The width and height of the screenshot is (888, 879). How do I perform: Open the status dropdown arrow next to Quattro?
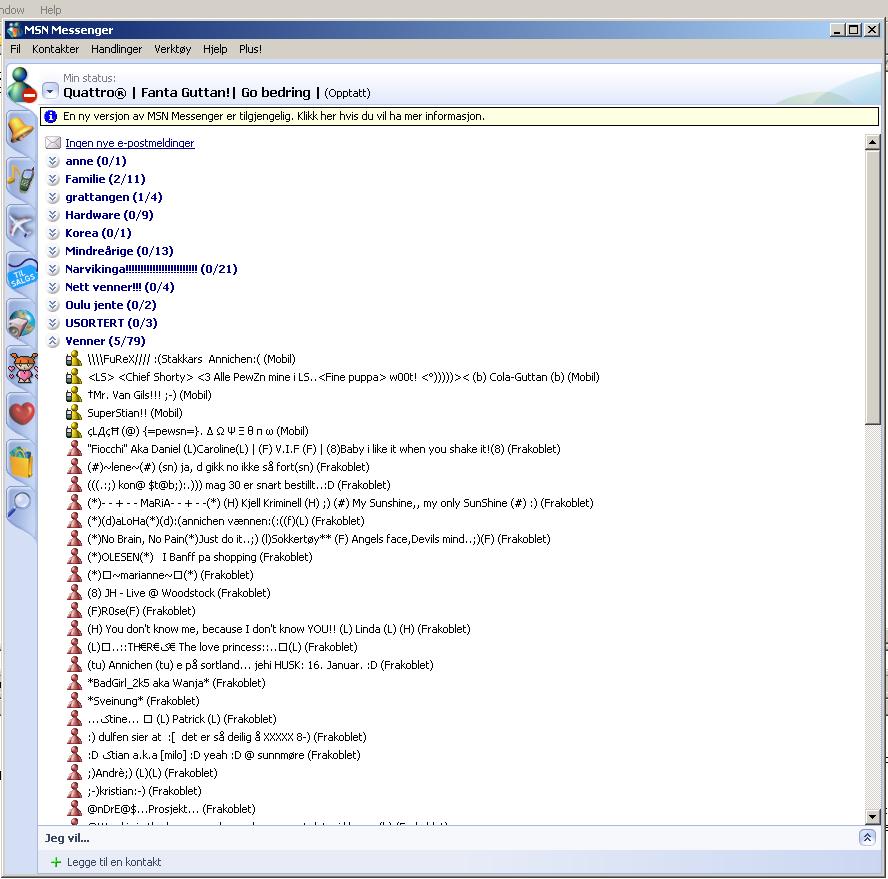(50, 91)
